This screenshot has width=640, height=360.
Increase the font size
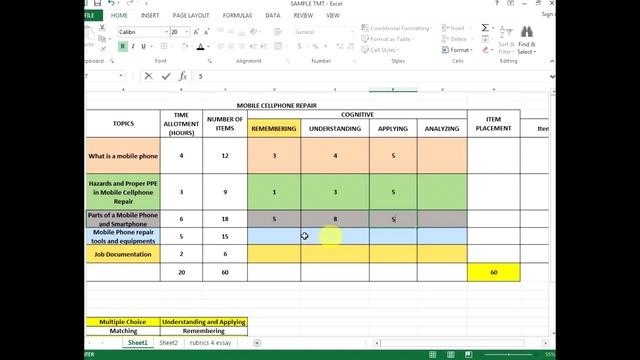click(196, 32)
